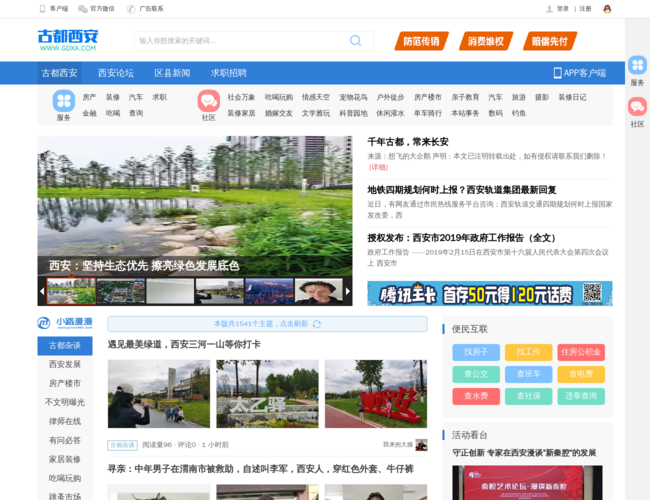The width and height of the screenshot is (650, 500).
Task: Open the APP客户端 link
Action: tap(580, 73)
